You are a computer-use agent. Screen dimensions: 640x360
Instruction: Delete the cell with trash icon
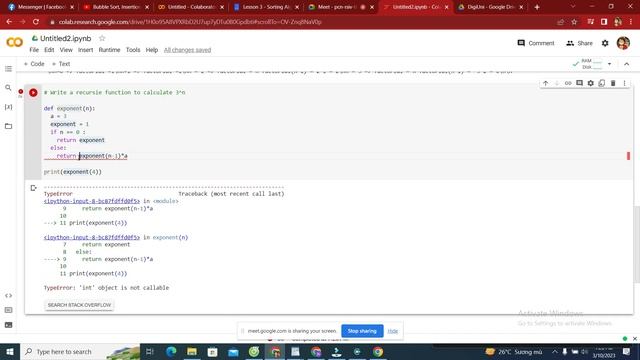click(x=613, y=83)
